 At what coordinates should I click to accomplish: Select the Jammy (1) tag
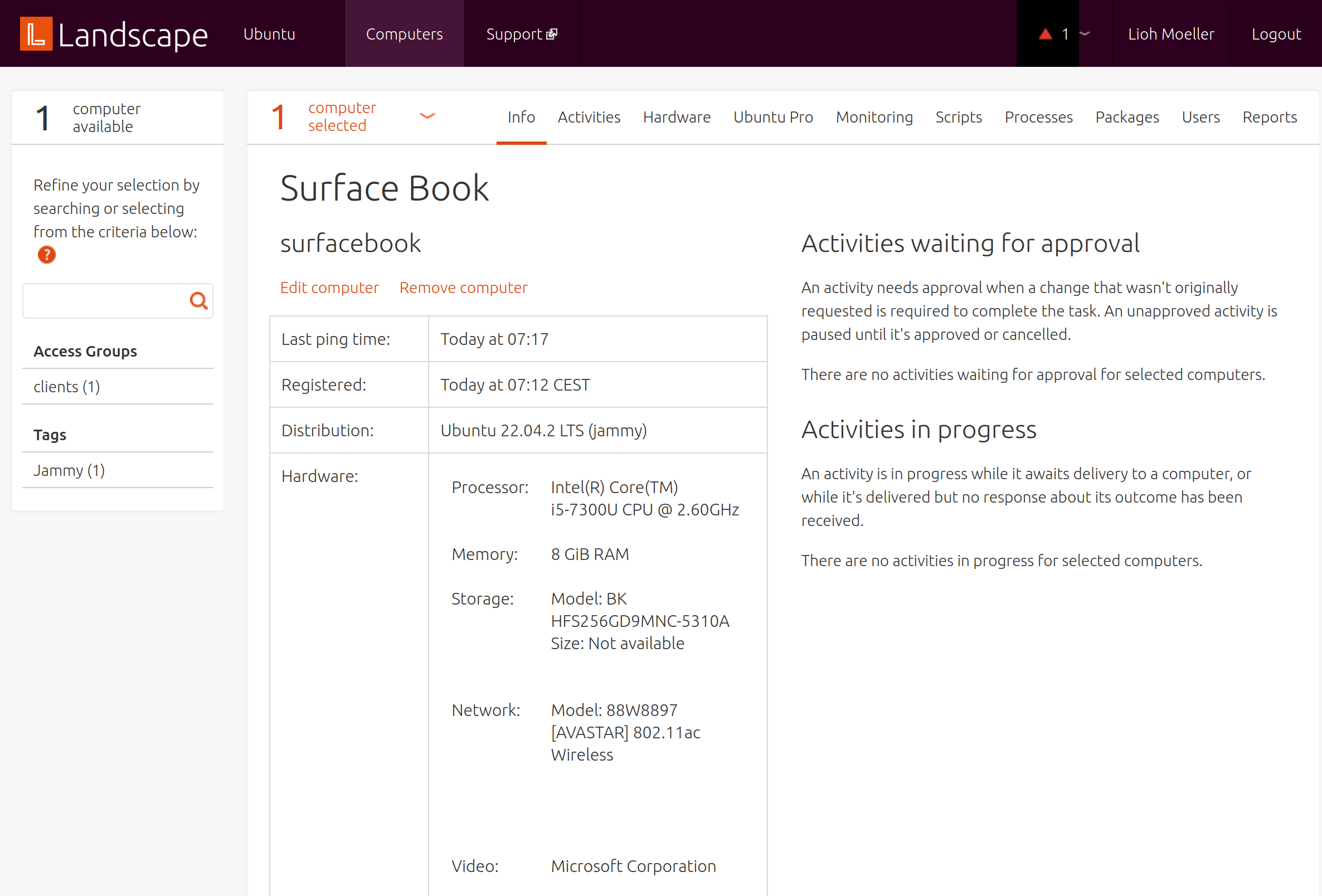point(69,470)
